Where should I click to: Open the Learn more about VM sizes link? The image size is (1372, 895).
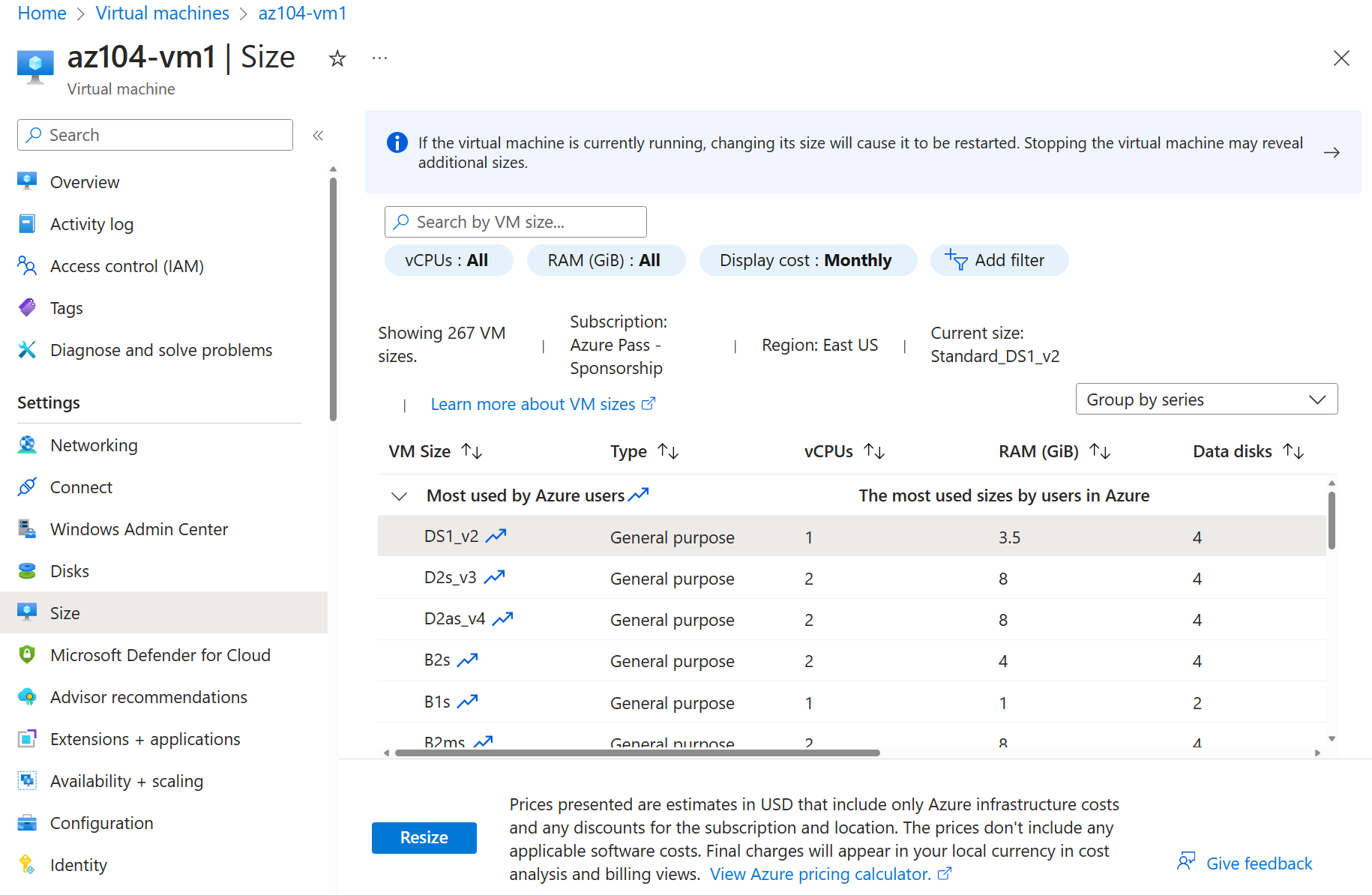pyautogui.click(x=534, y=403)
